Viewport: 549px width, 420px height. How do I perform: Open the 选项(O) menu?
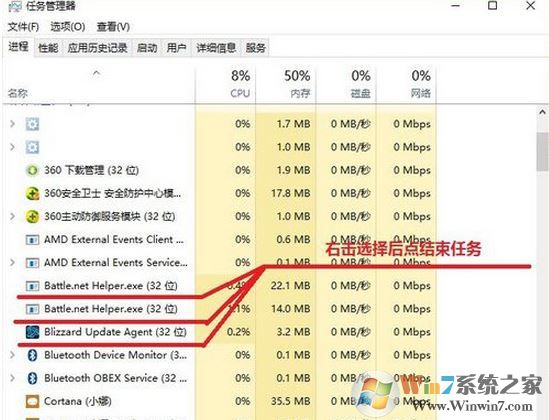[68, 27]
